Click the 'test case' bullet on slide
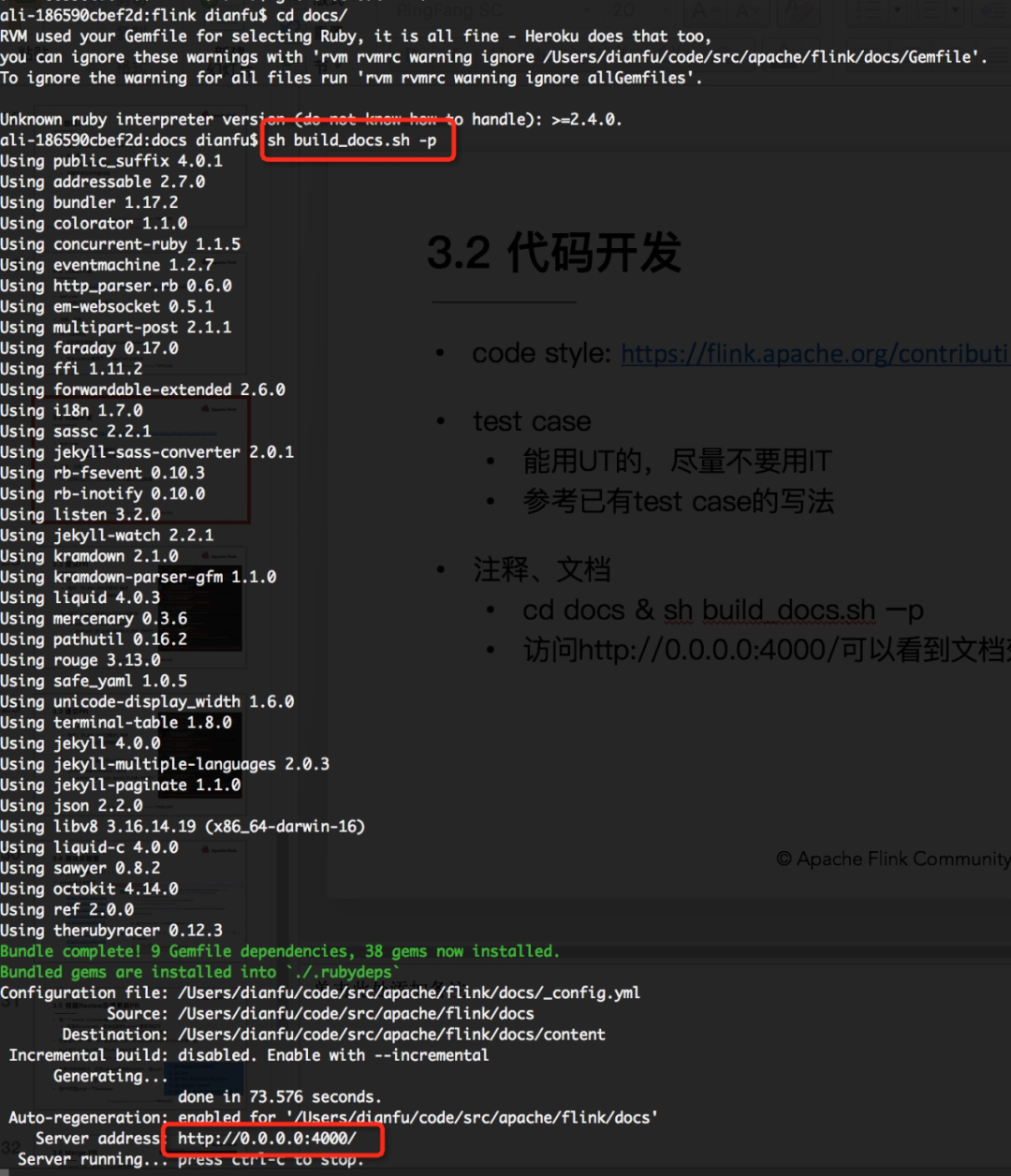This screenshot has width=1011, height=1176. [x=532, y=421]
